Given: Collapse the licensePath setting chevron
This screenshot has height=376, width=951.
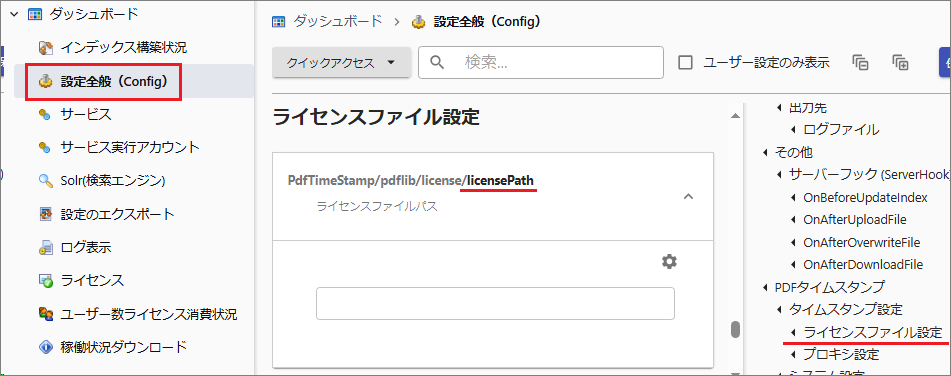Looking at the screenshot, I should click(x=688, y=196).
